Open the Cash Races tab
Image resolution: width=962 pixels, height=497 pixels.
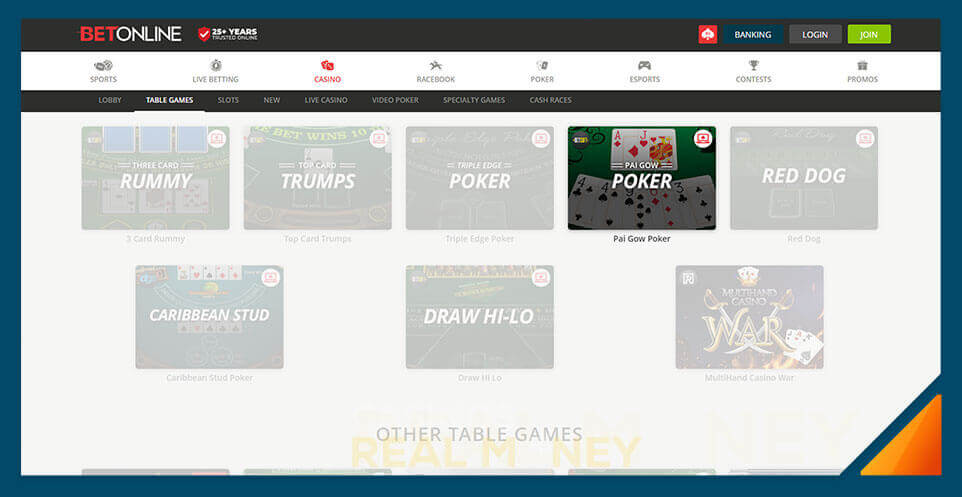[550, 100]
